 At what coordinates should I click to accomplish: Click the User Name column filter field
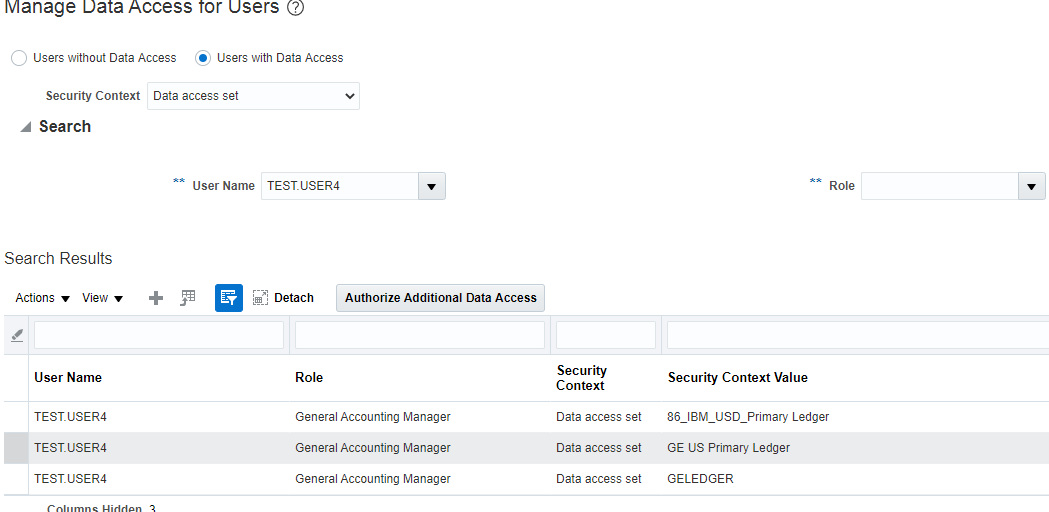[159, 335]
